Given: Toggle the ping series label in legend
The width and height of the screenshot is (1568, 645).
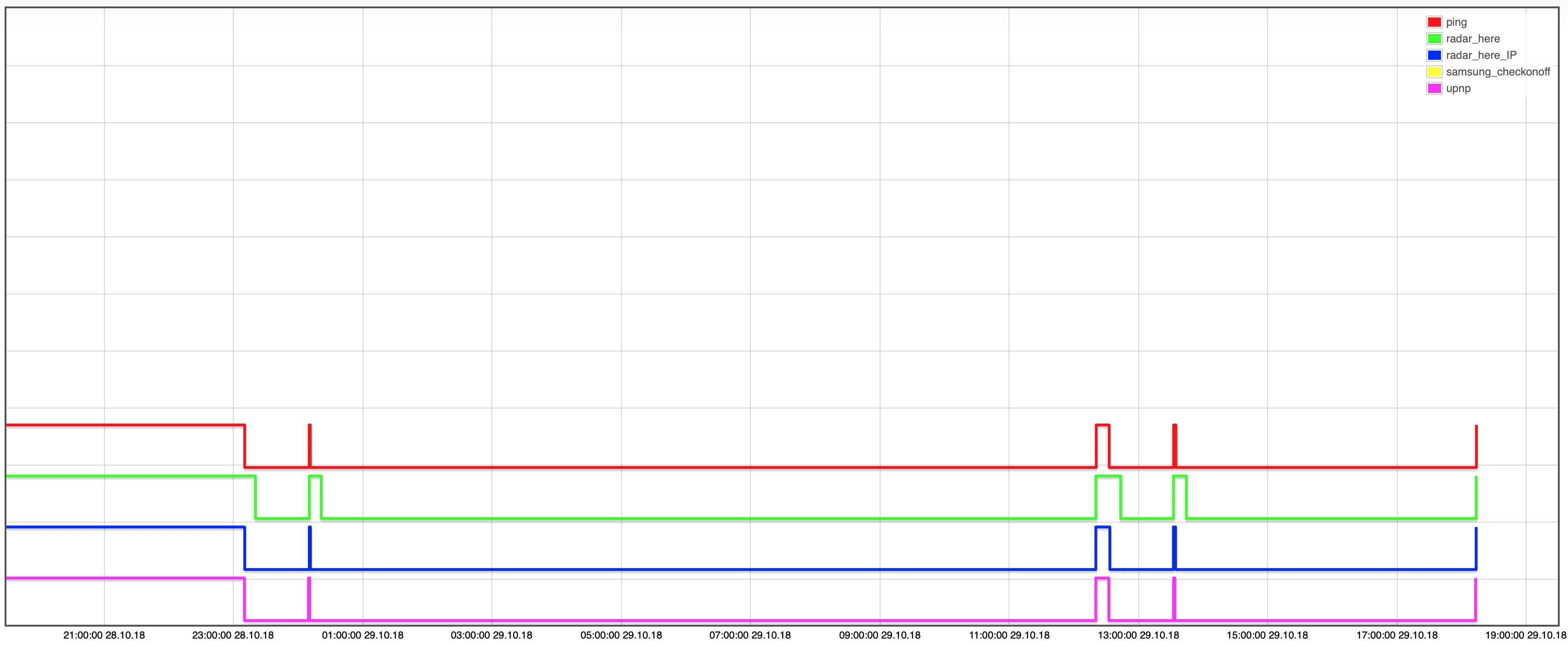Looking at the screenshot, I should point(1456,23).
